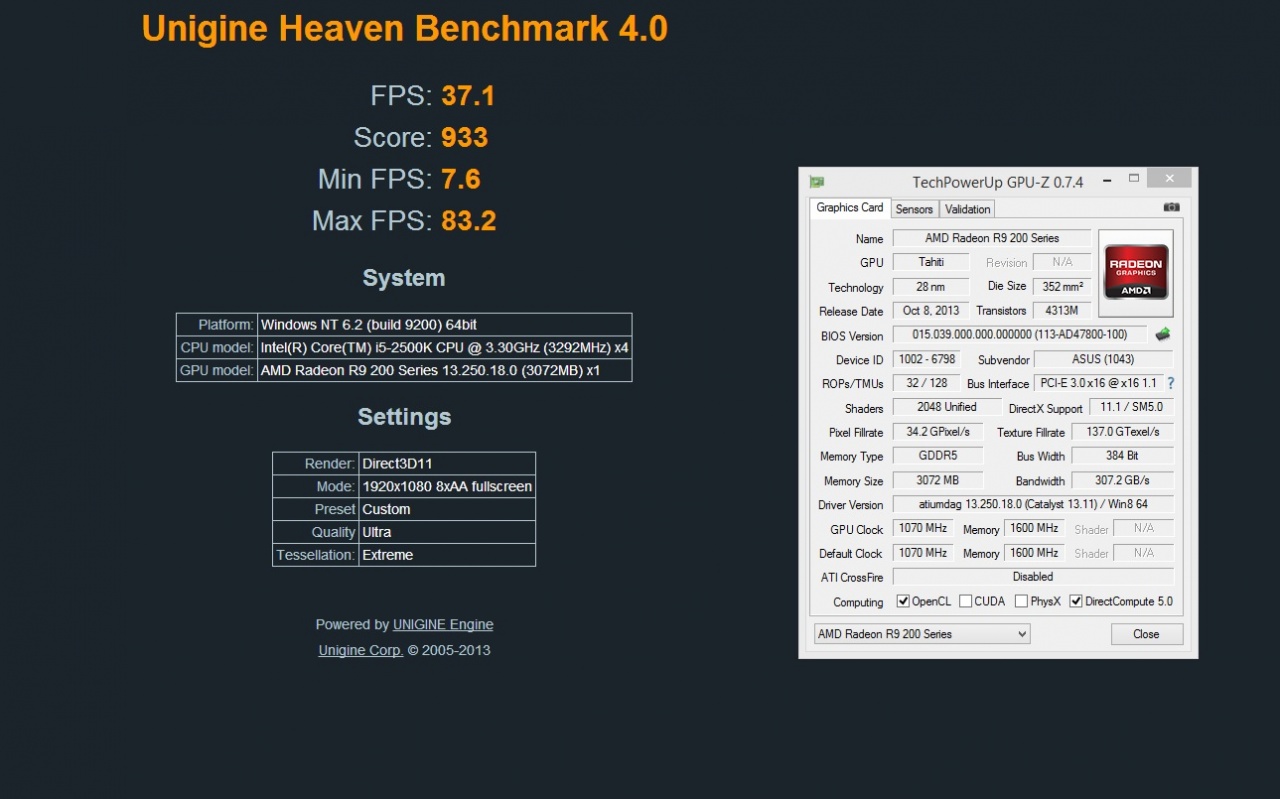This screenshot has height=799, width=1280.
Task: Click the GPU-Z app icon in title bar
Action: [x=817, y=182]
